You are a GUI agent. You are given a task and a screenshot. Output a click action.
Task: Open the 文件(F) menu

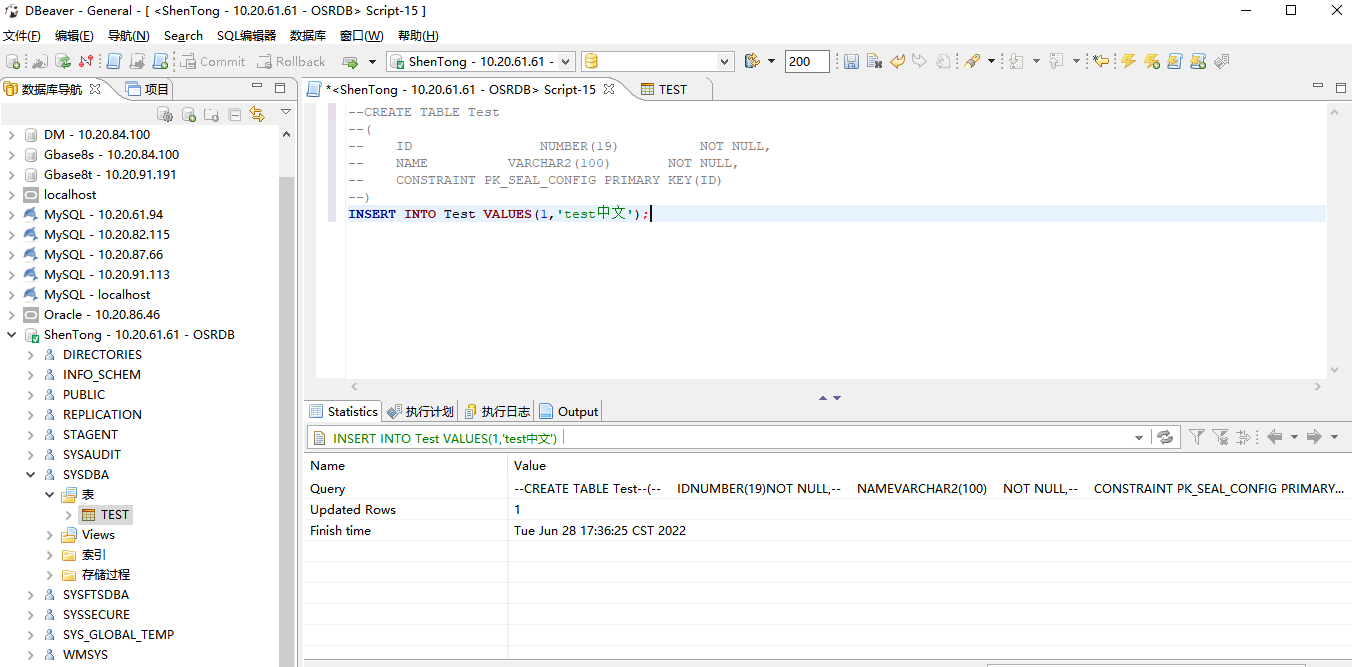click(x=22, y=35)
